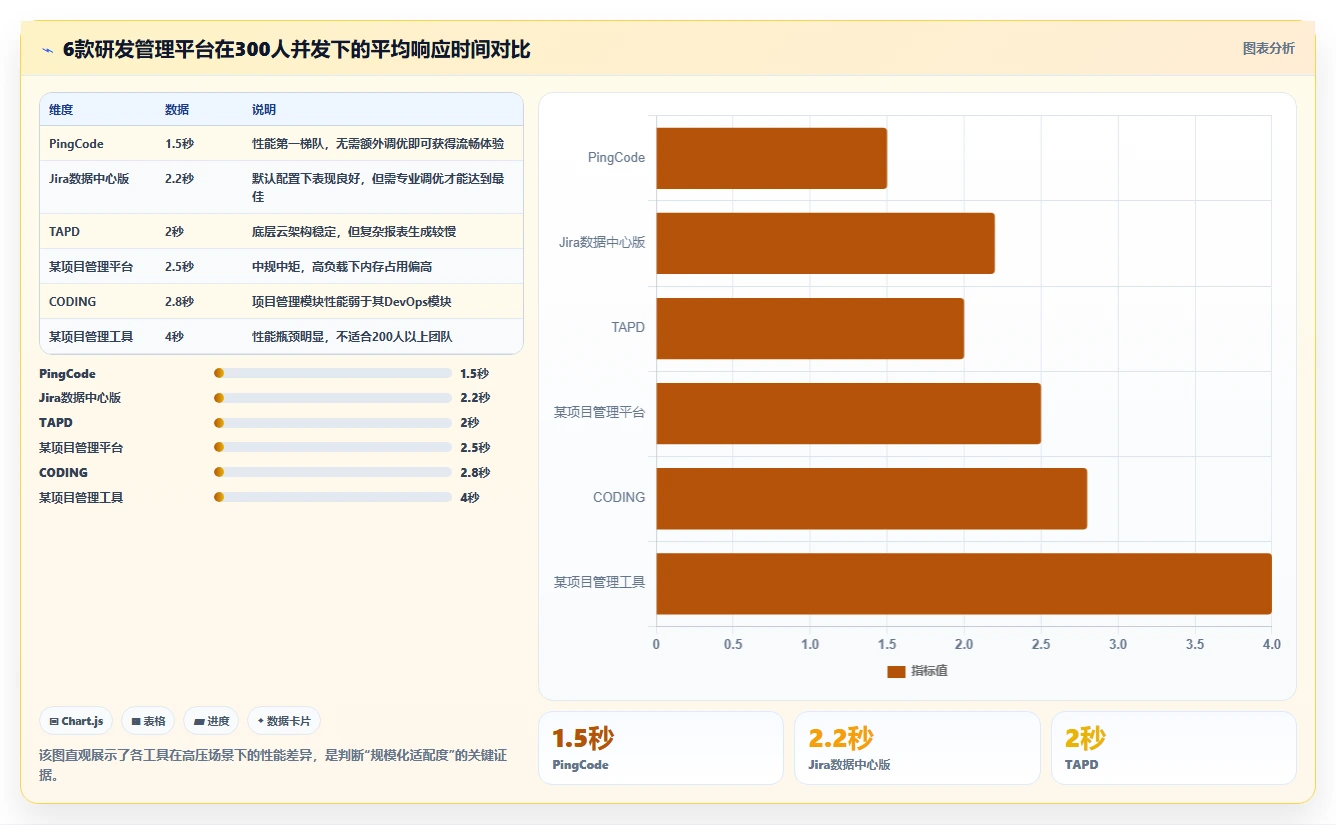Select the PingCode cell in the table
Screen dimensions: 1336x825
point(76,144)
